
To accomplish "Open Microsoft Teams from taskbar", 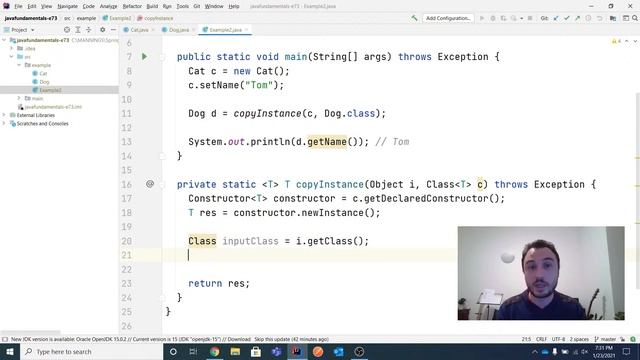I will click(x=276, y=351).
